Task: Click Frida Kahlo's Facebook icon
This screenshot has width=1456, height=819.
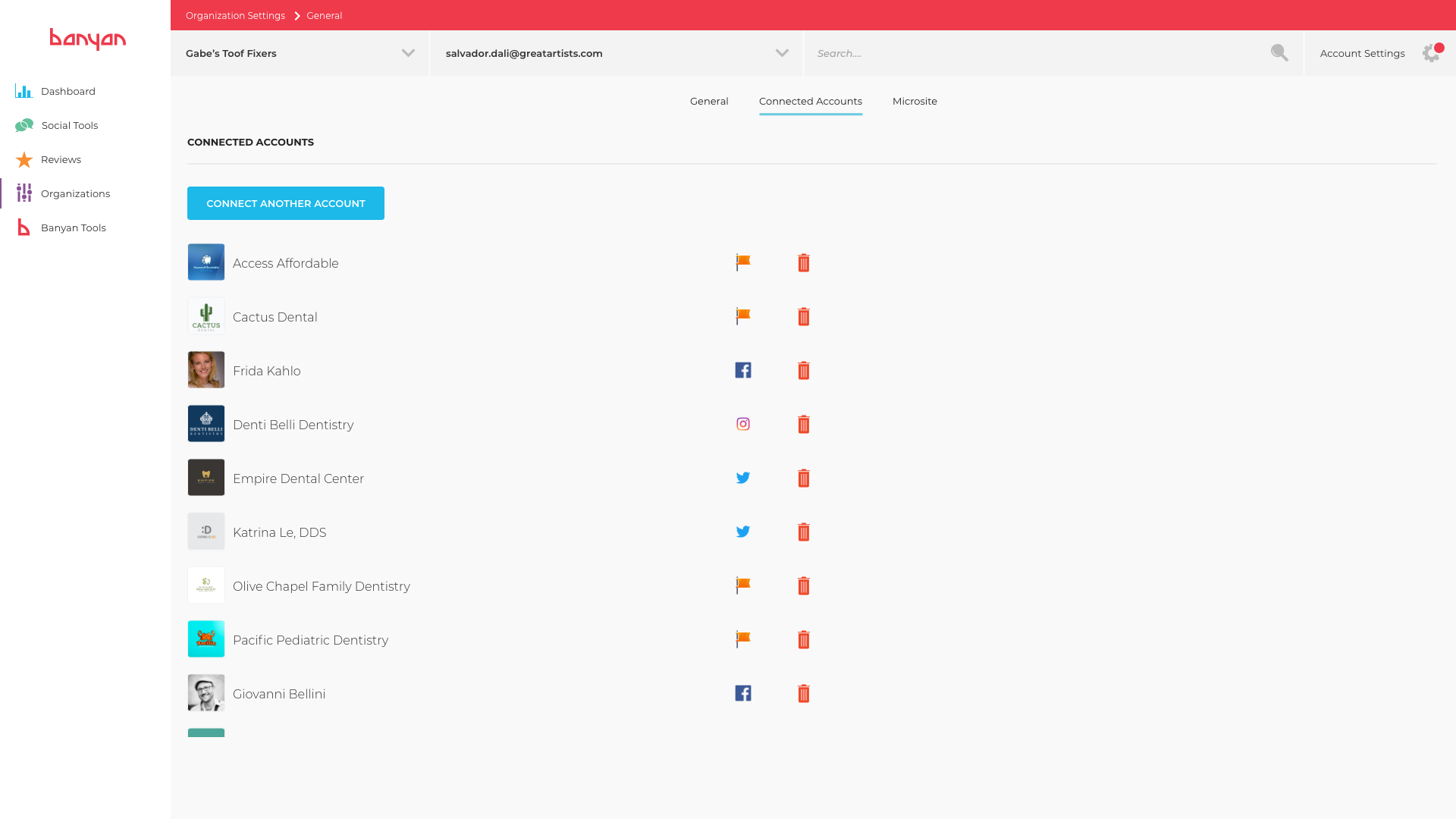Action: [743, 370]
